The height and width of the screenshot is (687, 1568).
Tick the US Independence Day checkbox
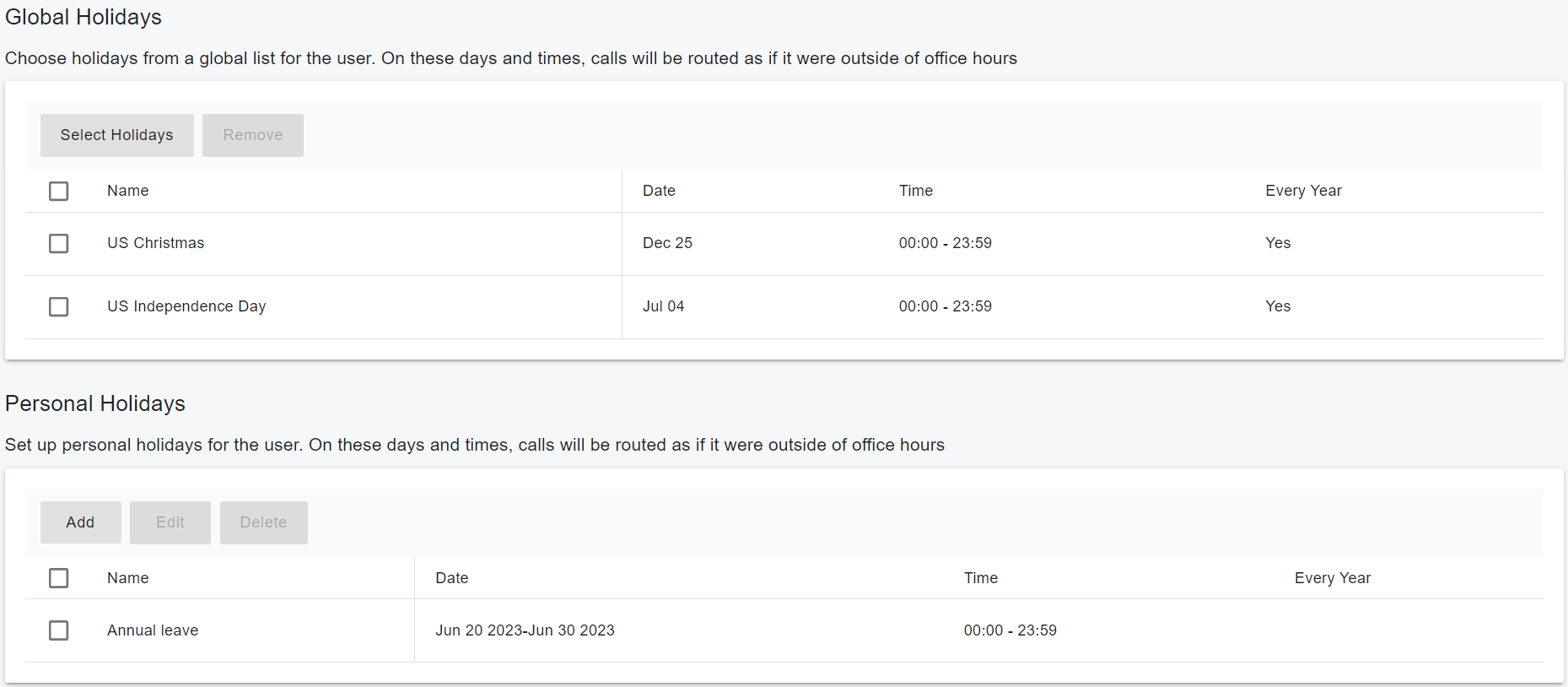58,306
